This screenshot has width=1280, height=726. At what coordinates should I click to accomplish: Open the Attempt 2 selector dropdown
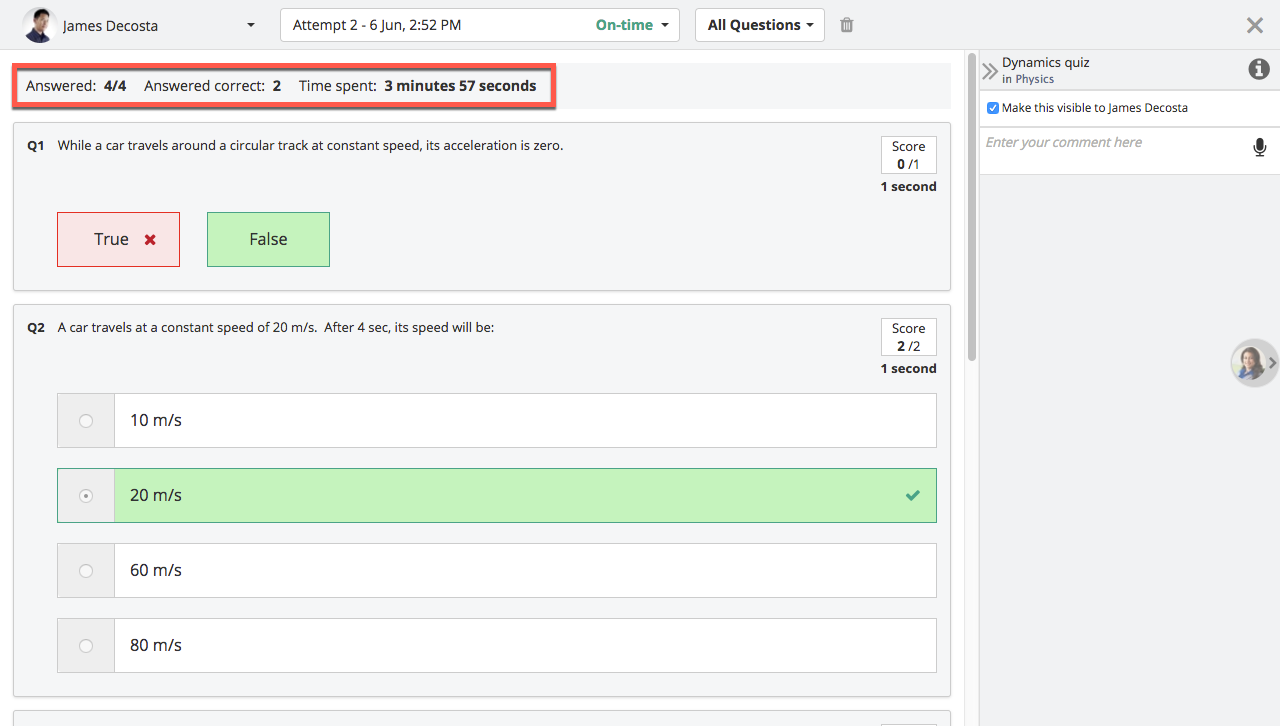[480, 25]
